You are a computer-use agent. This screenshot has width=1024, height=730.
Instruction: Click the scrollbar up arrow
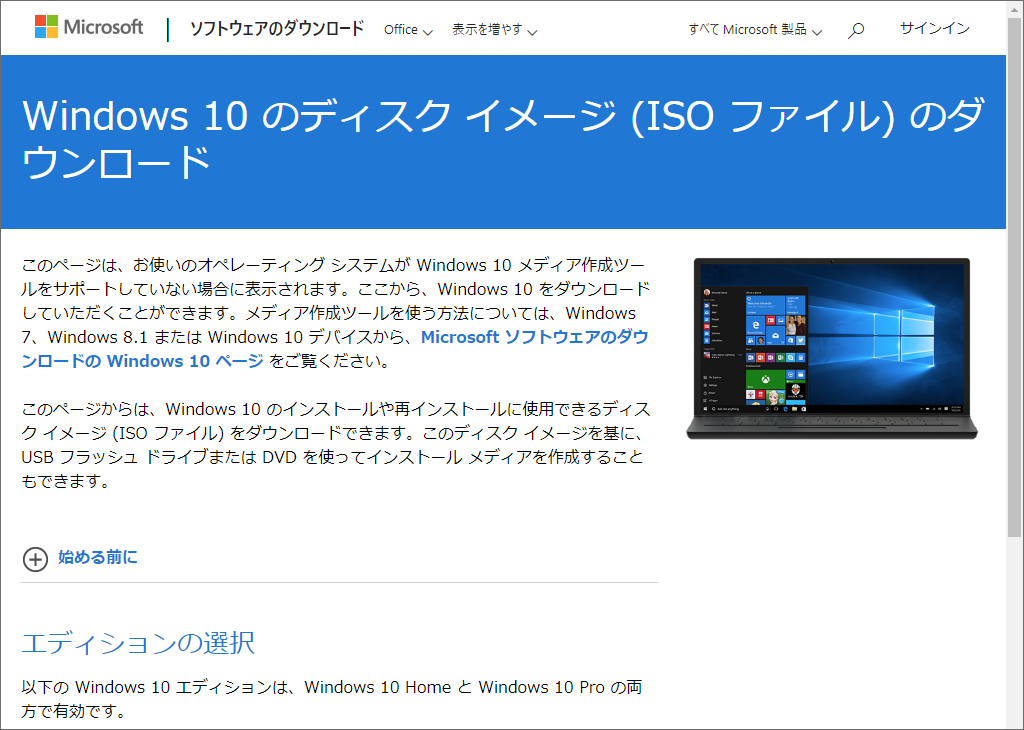point(1015,8)
